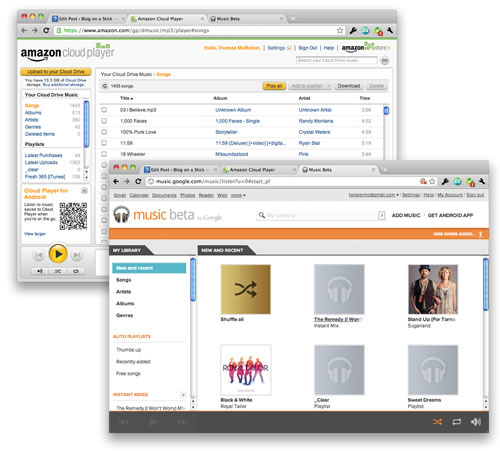500x451 pixels.
Task: Open Randy Montana artist link
Action: point(316,121)
